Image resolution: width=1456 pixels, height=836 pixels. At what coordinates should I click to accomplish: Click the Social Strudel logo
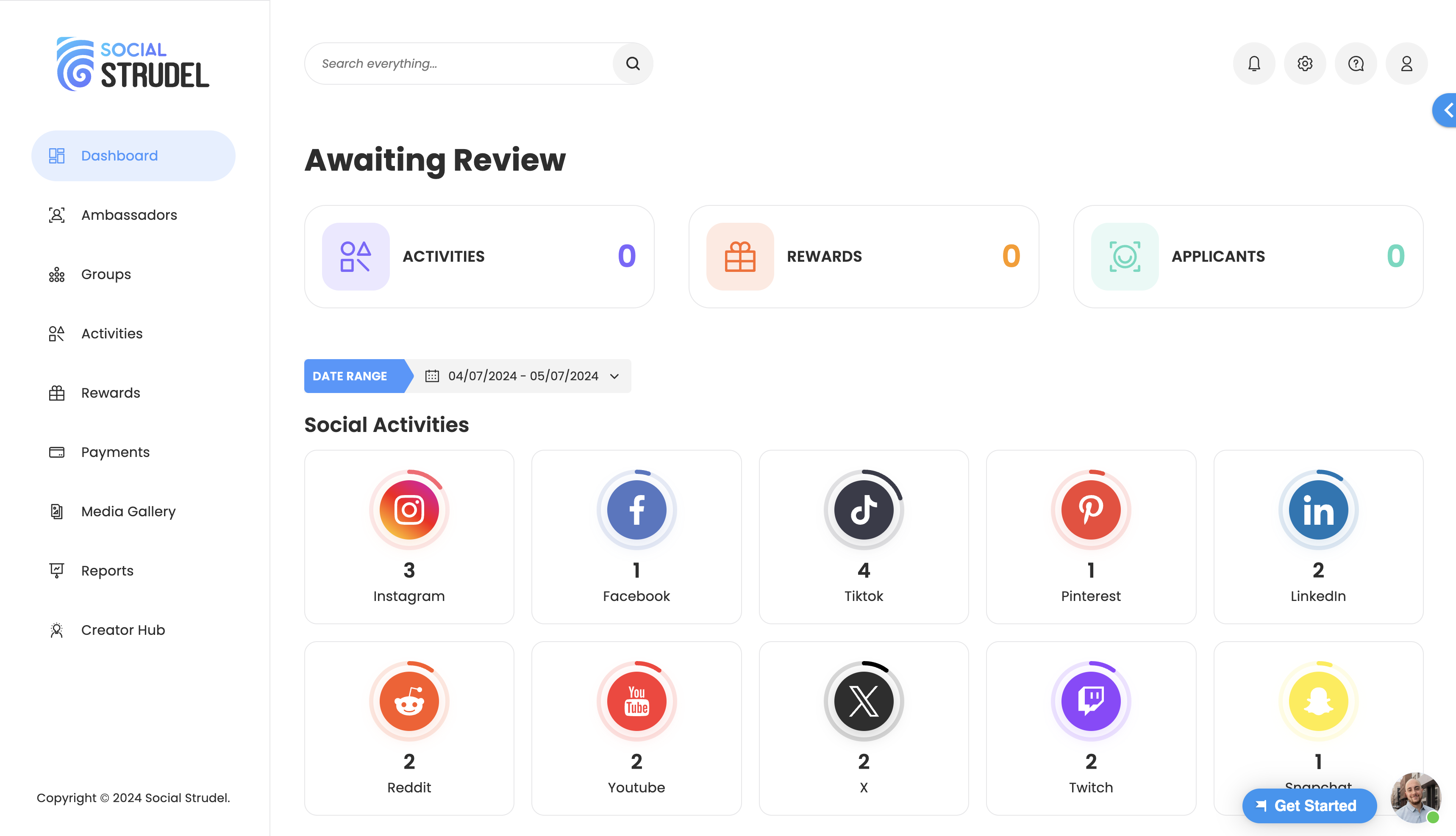133,64
